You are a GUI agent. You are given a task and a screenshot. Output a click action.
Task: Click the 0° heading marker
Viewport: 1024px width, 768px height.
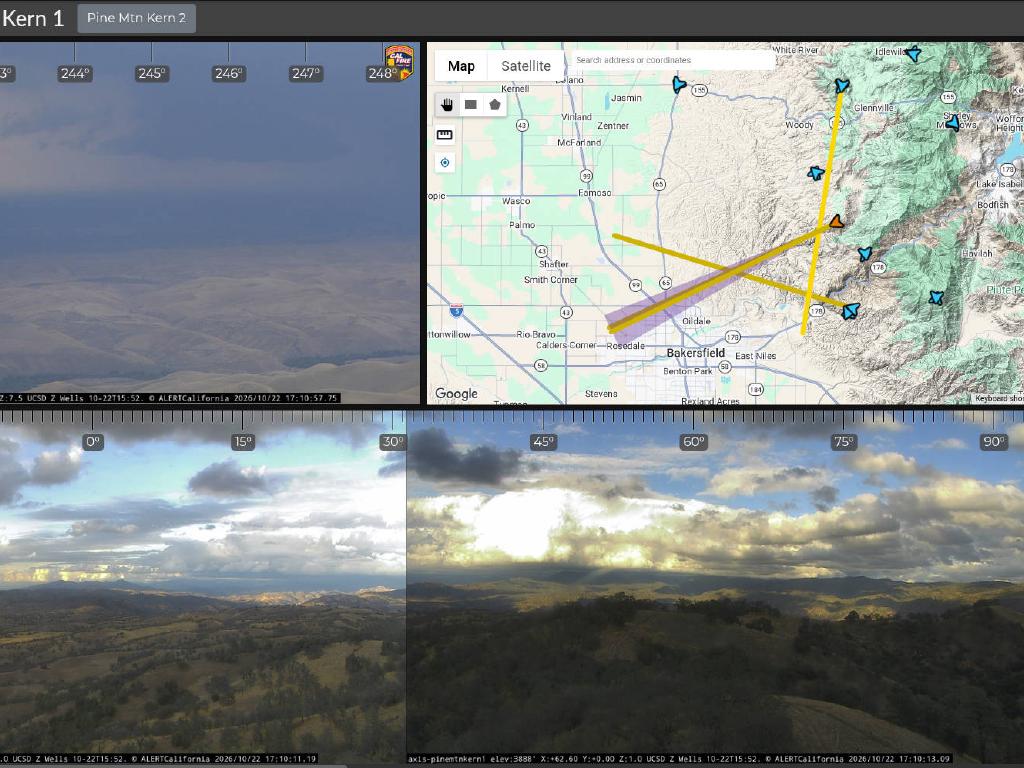93,442
